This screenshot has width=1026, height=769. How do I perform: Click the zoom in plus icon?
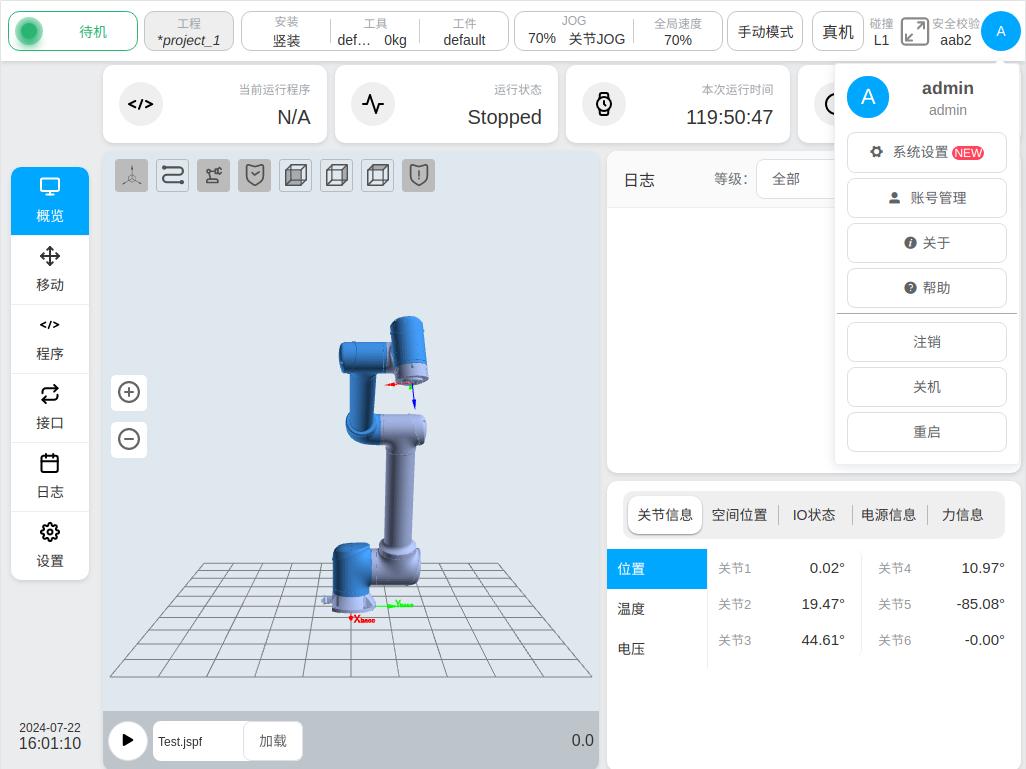click(x=128, y=392)
